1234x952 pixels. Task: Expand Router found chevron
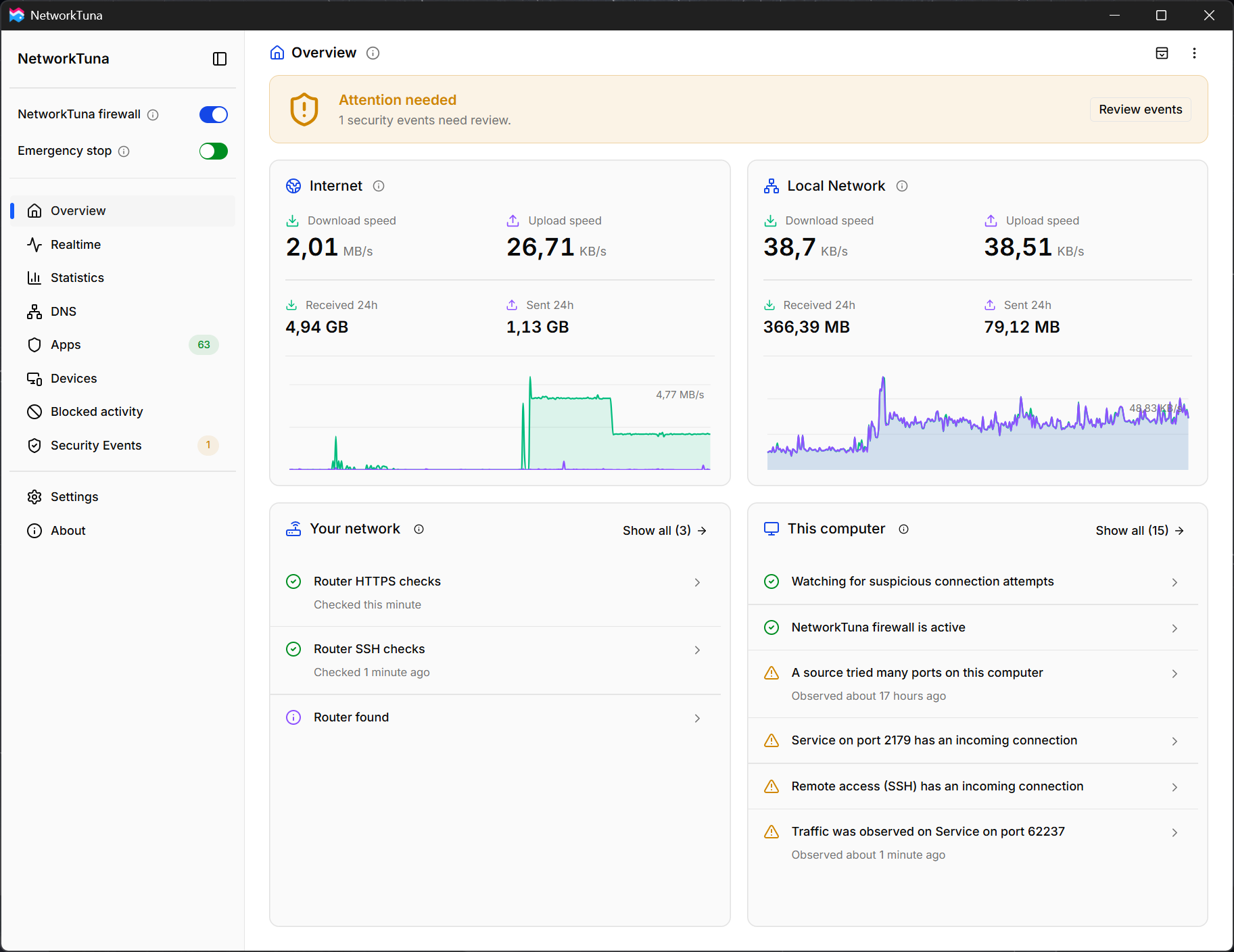point(697,718)
